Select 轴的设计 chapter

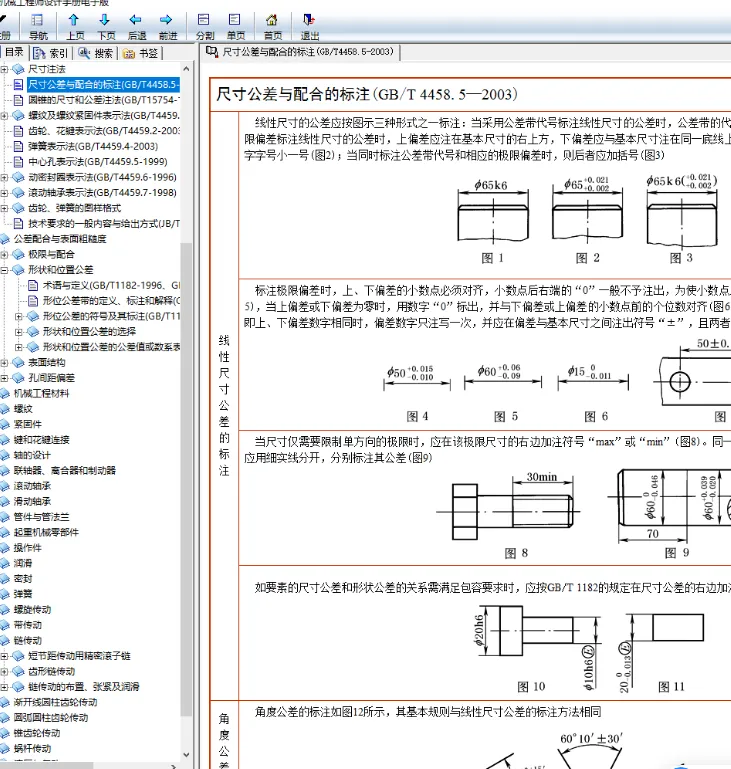[32, 455]
